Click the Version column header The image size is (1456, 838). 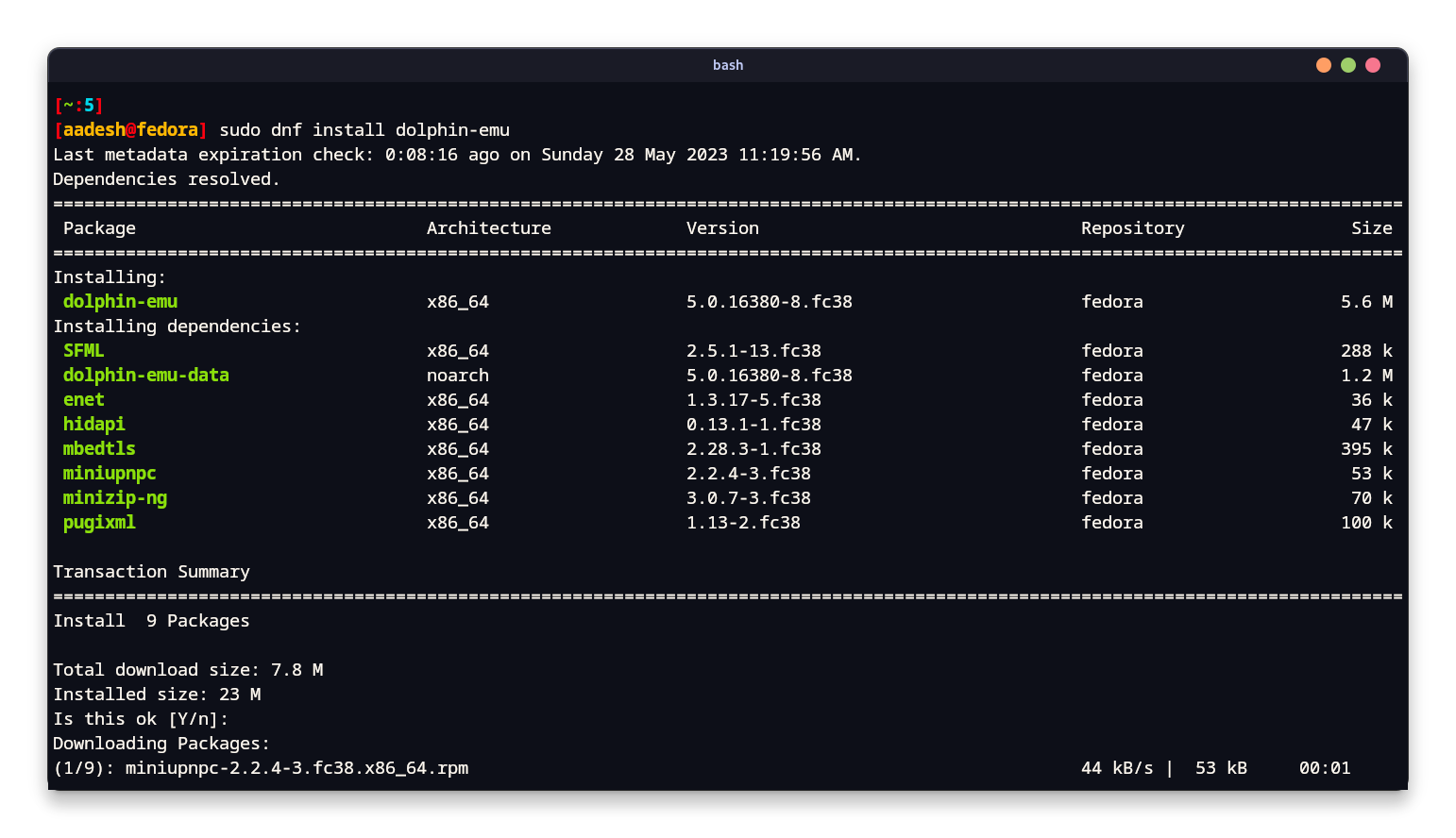point(722,227)
